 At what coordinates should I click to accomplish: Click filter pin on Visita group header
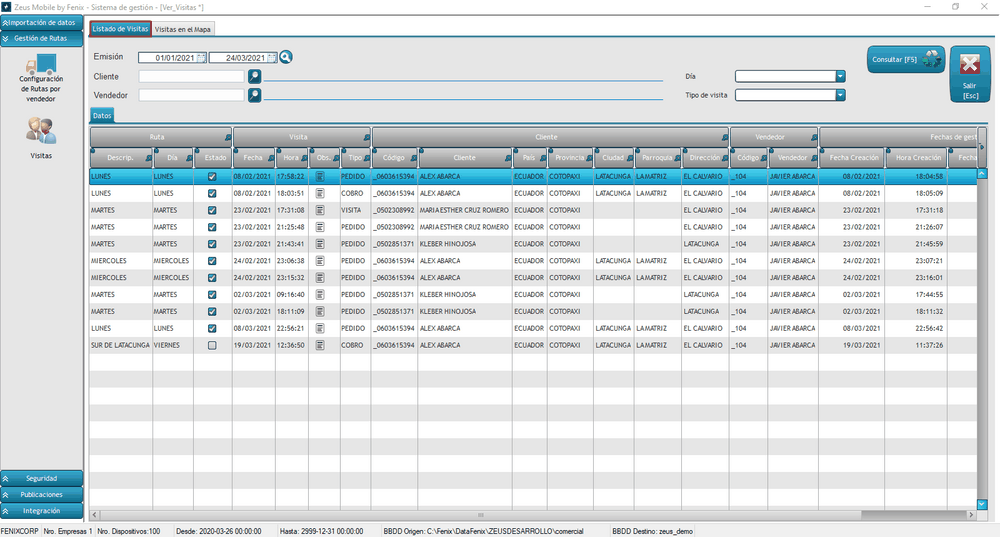click(367, 138)
